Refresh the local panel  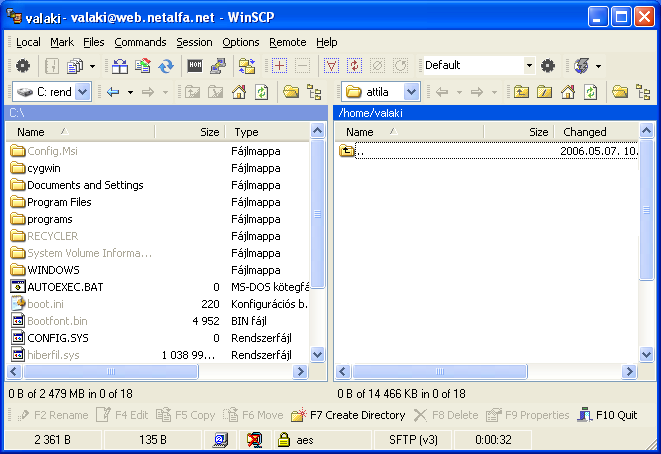tap(261, 92)
